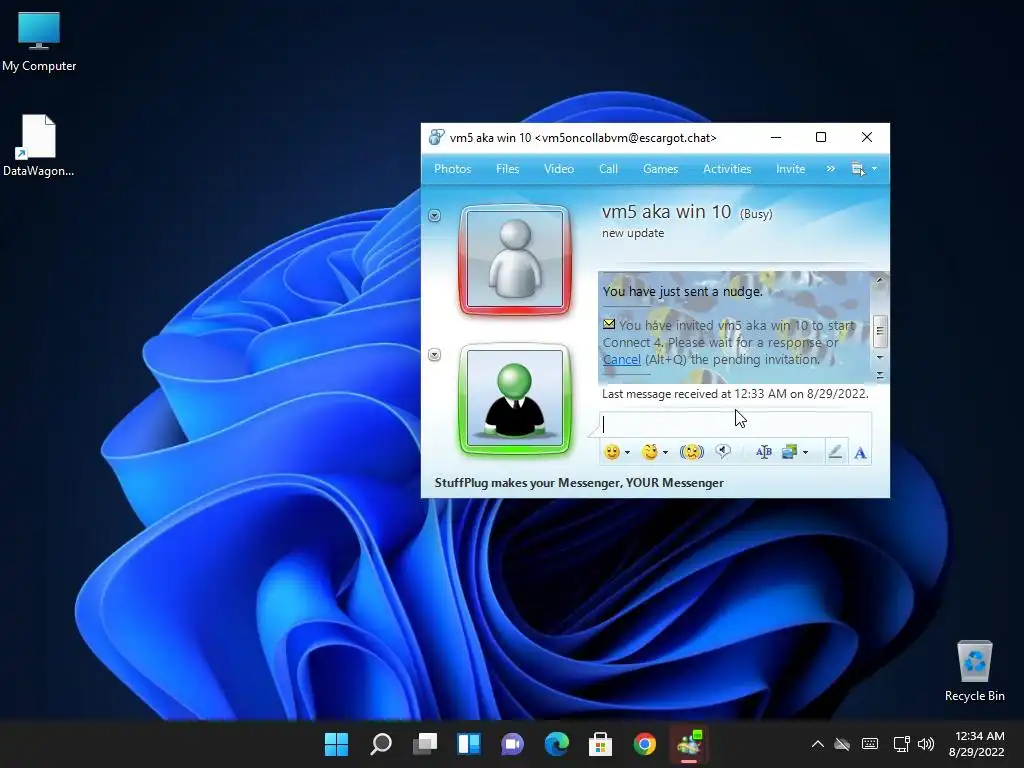Click the last message received status text

click(735, 394)
